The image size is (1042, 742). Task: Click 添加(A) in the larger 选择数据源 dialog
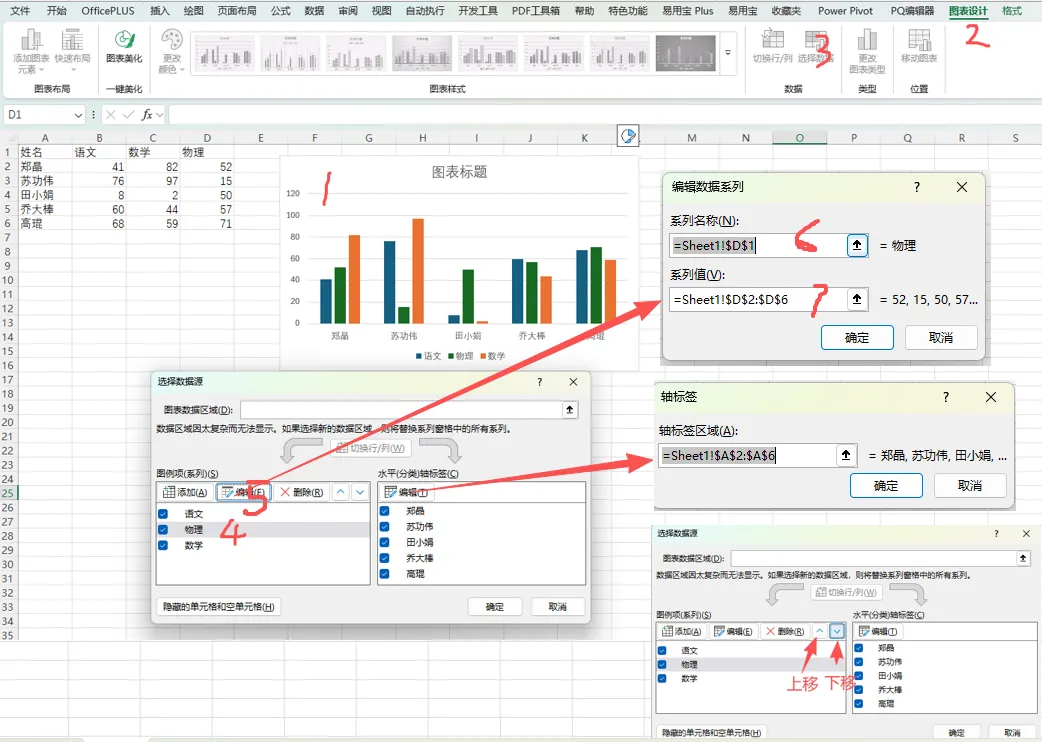point(185,492)
